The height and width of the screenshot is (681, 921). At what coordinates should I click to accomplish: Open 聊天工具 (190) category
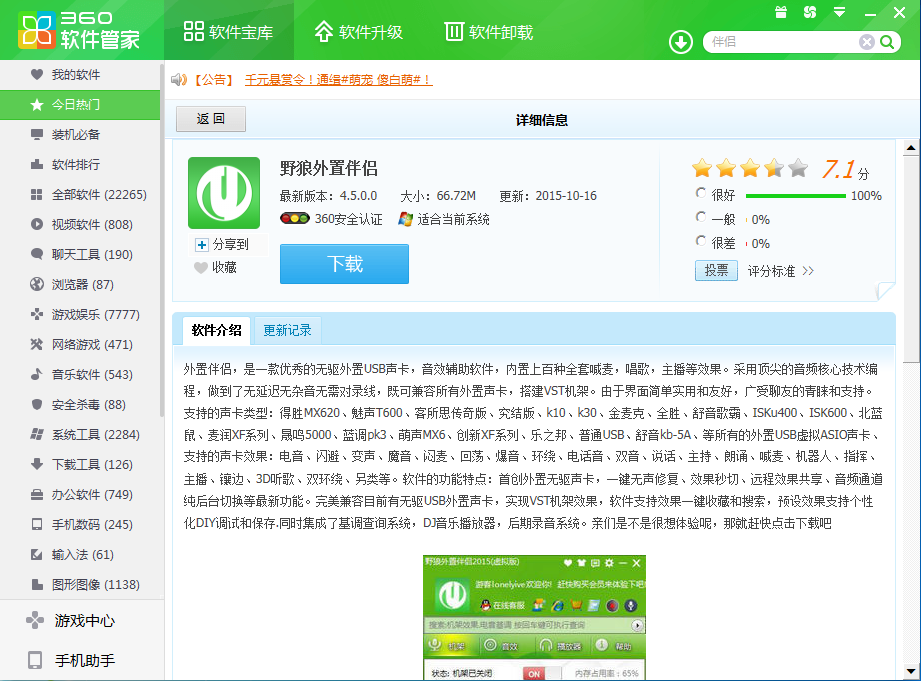(80, 254)
